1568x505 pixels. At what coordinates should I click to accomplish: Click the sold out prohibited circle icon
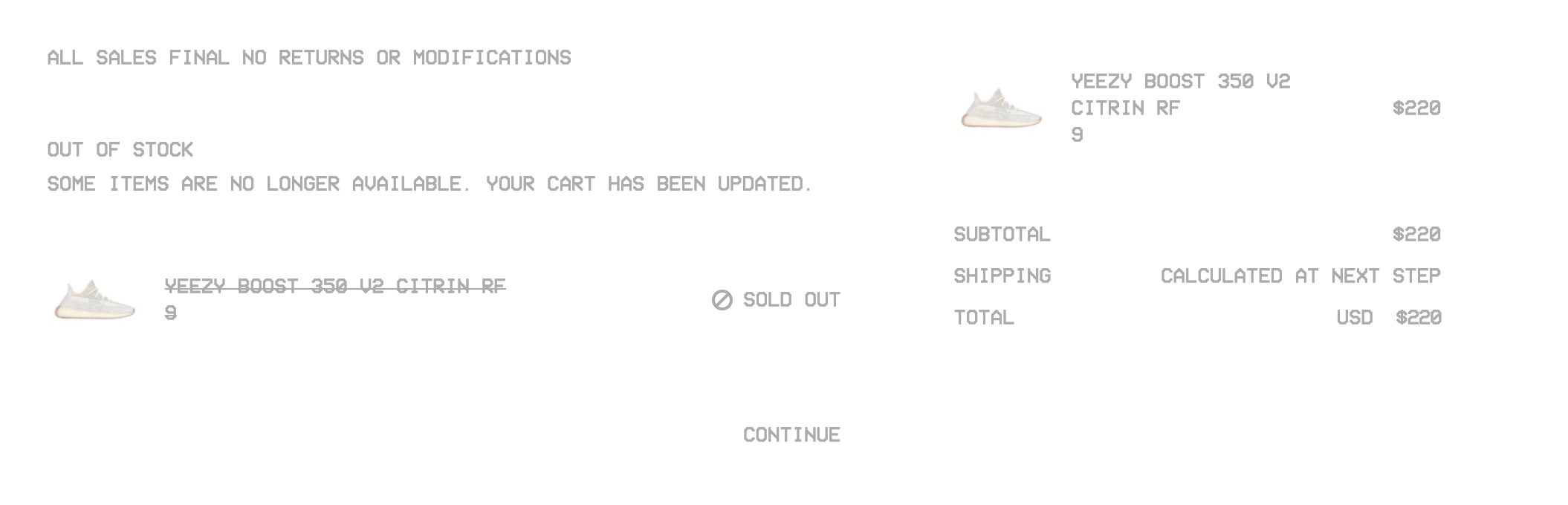click(x=722, y=300)
